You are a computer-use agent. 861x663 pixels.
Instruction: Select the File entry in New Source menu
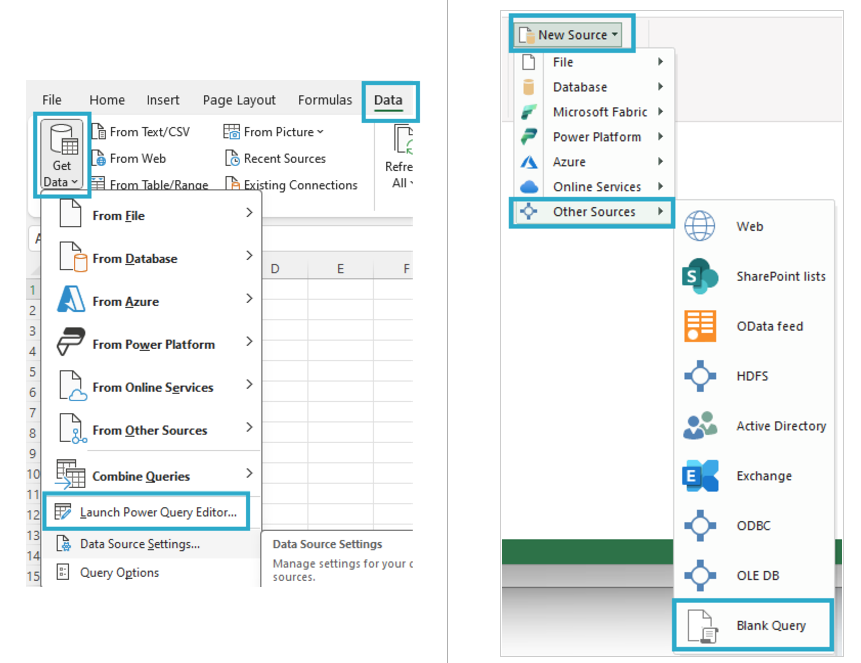click(x=594, y=62)
